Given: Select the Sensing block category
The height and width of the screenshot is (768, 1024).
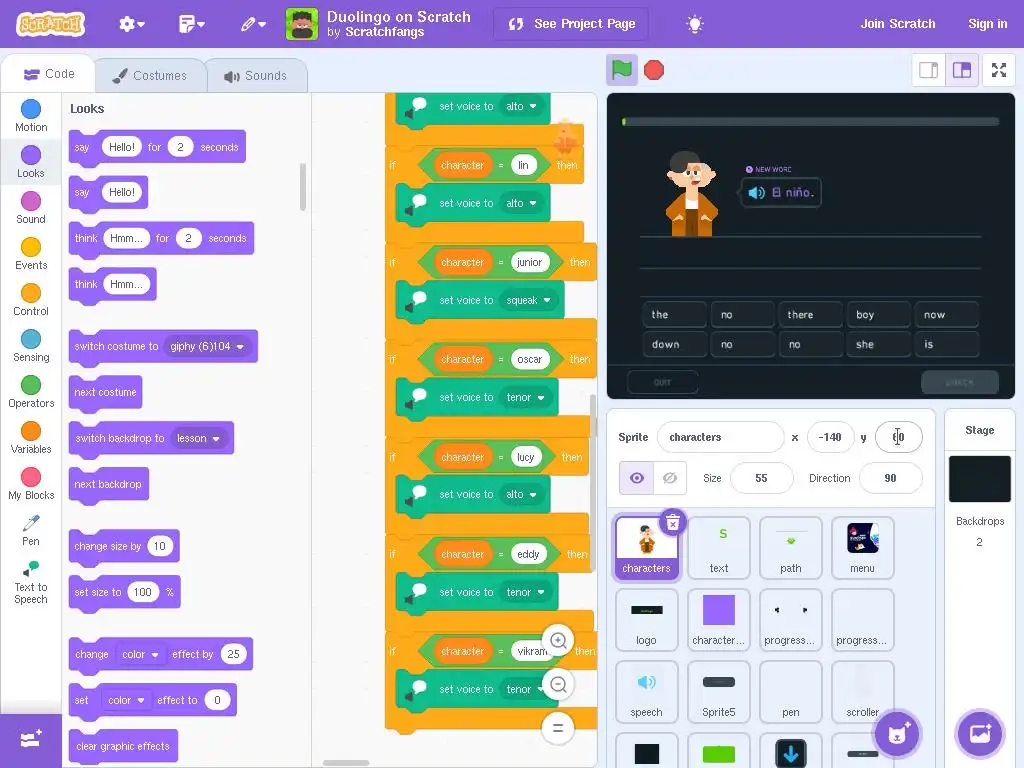Looking at the screenshot, I should point(31,346).
